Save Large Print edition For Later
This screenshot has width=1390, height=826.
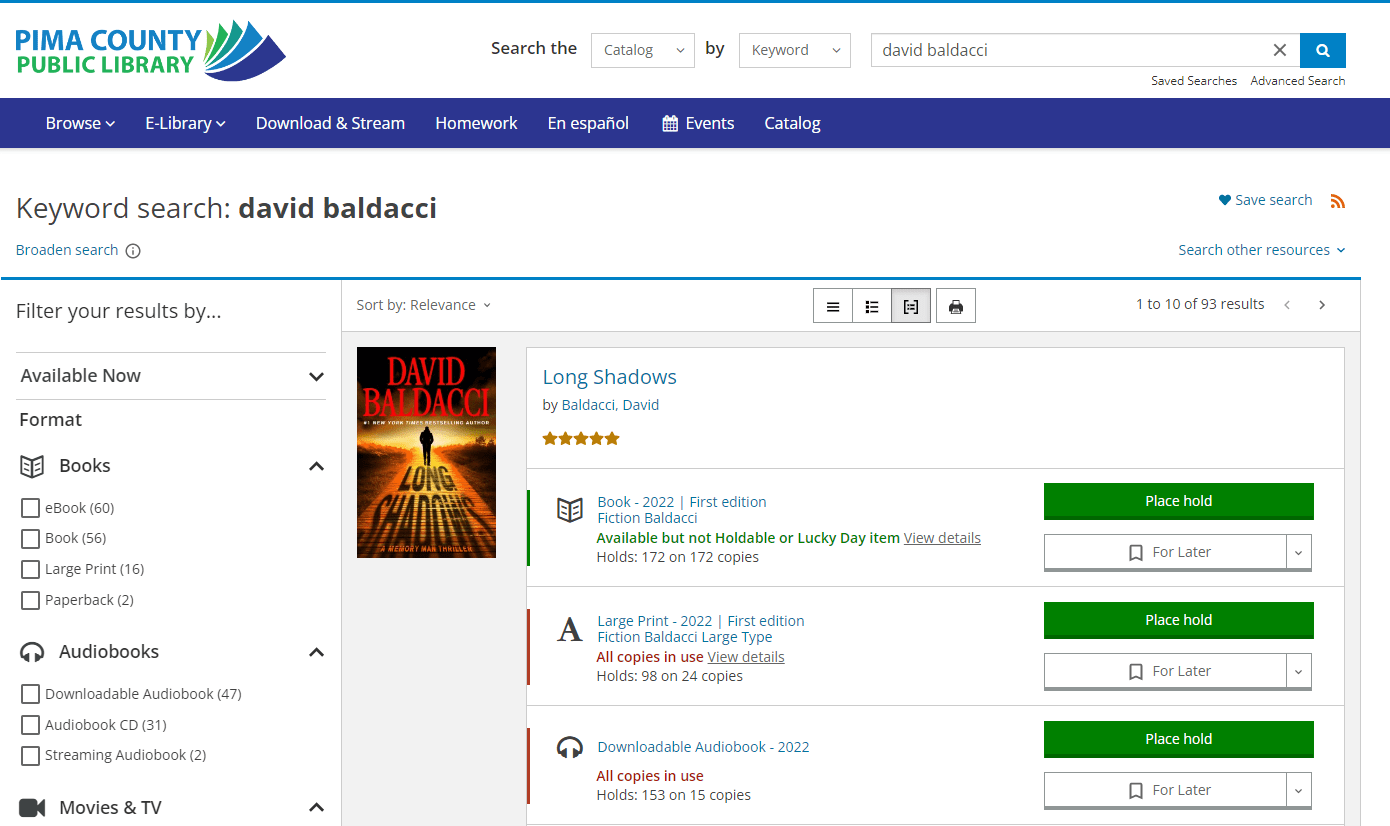[x=1166, y=671]
